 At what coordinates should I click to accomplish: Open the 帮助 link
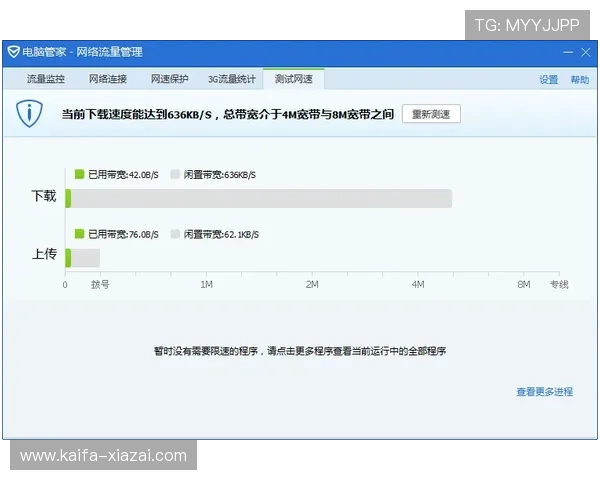(580, 80)
